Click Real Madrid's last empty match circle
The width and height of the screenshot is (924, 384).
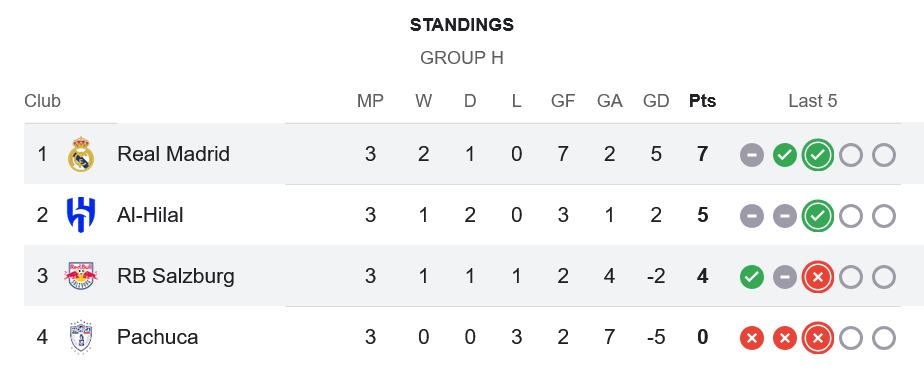(x=884, y=155)
